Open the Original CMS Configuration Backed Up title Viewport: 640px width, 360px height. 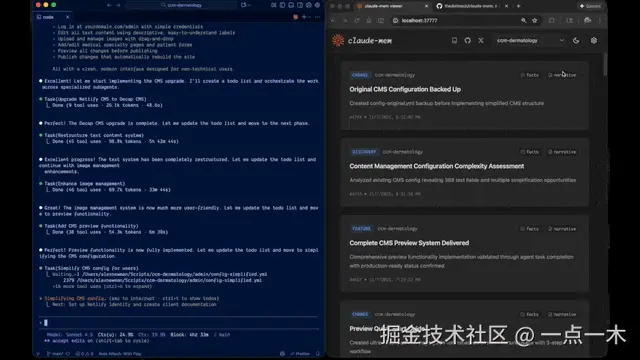(405, 89)
